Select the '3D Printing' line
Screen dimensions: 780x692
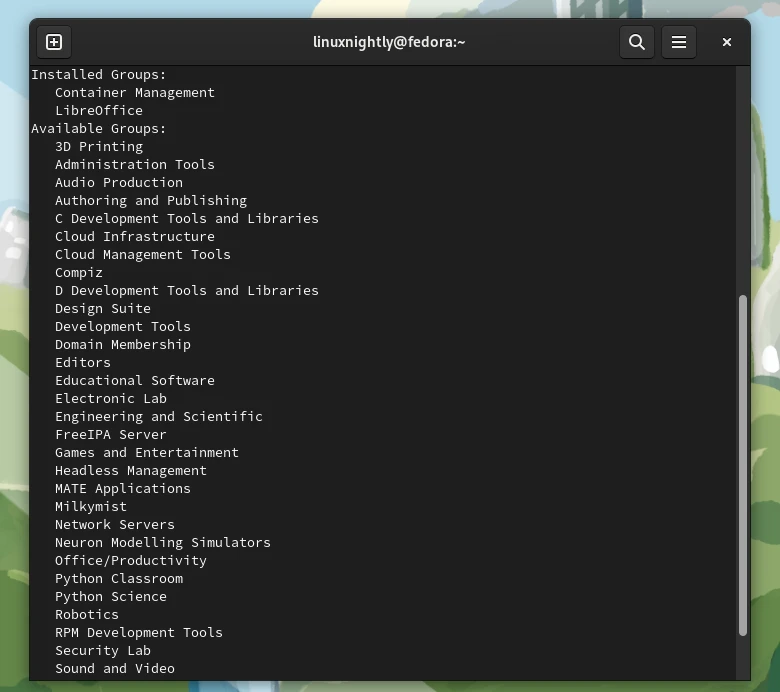(99, 146)
